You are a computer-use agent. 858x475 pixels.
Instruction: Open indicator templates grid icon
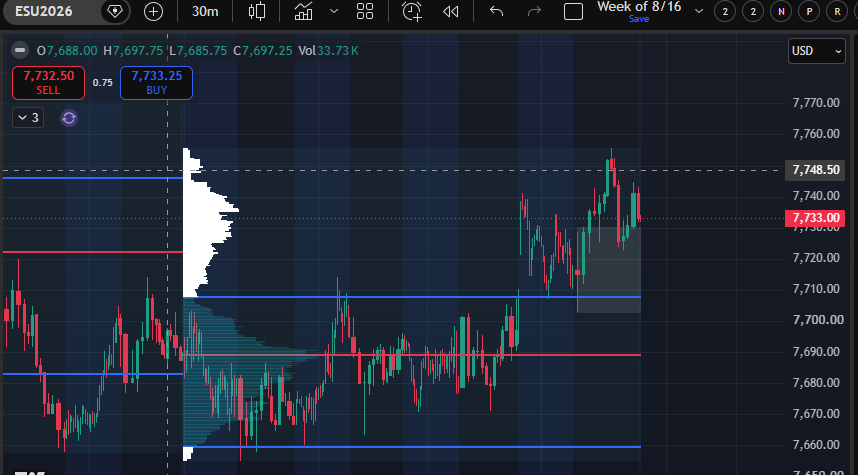365,11
